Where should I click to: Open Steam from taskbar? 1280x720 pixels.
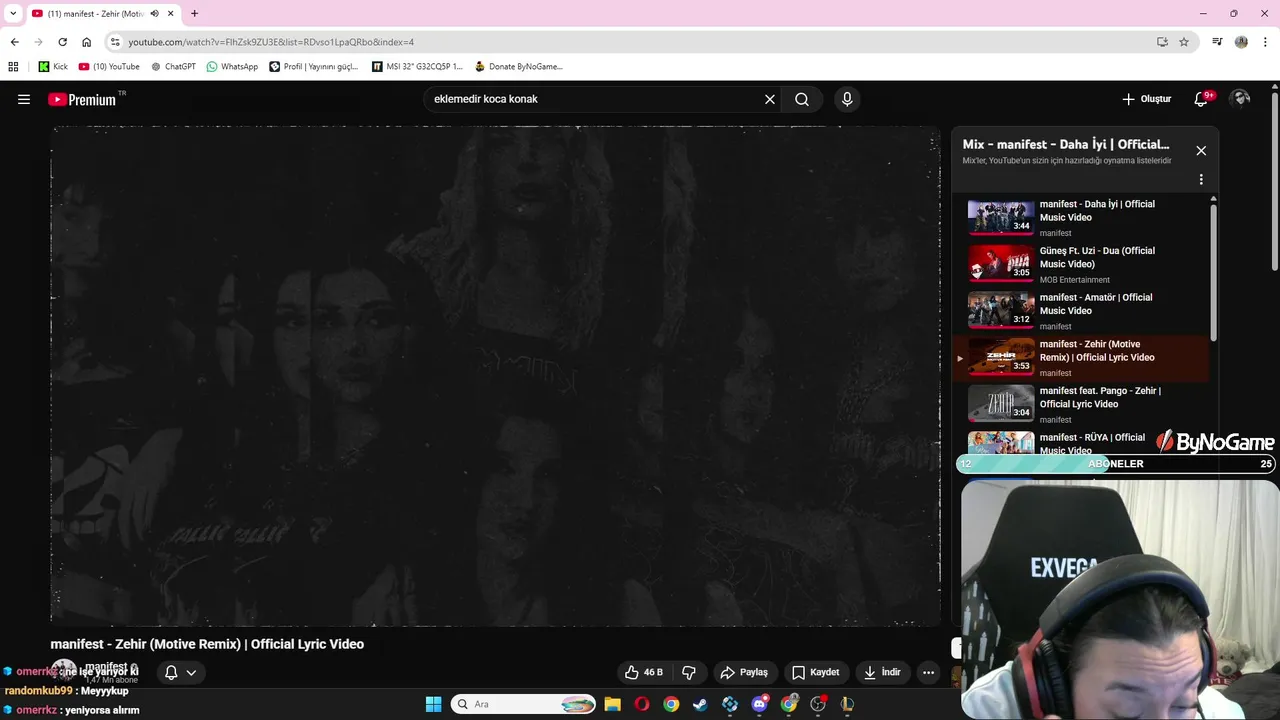coord(700,704)
